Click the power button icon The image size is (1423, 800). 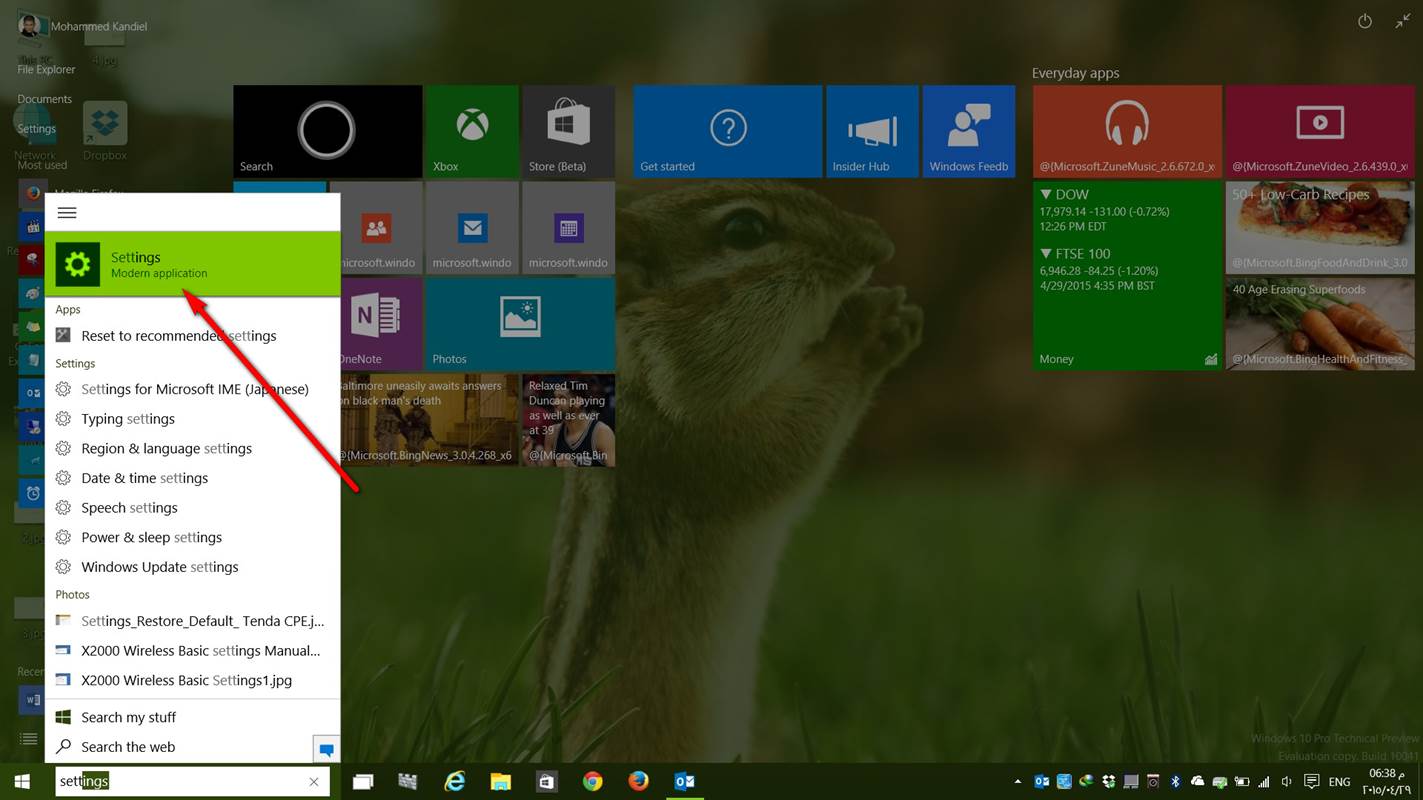pyautogui.click(x=1365, y=21)
